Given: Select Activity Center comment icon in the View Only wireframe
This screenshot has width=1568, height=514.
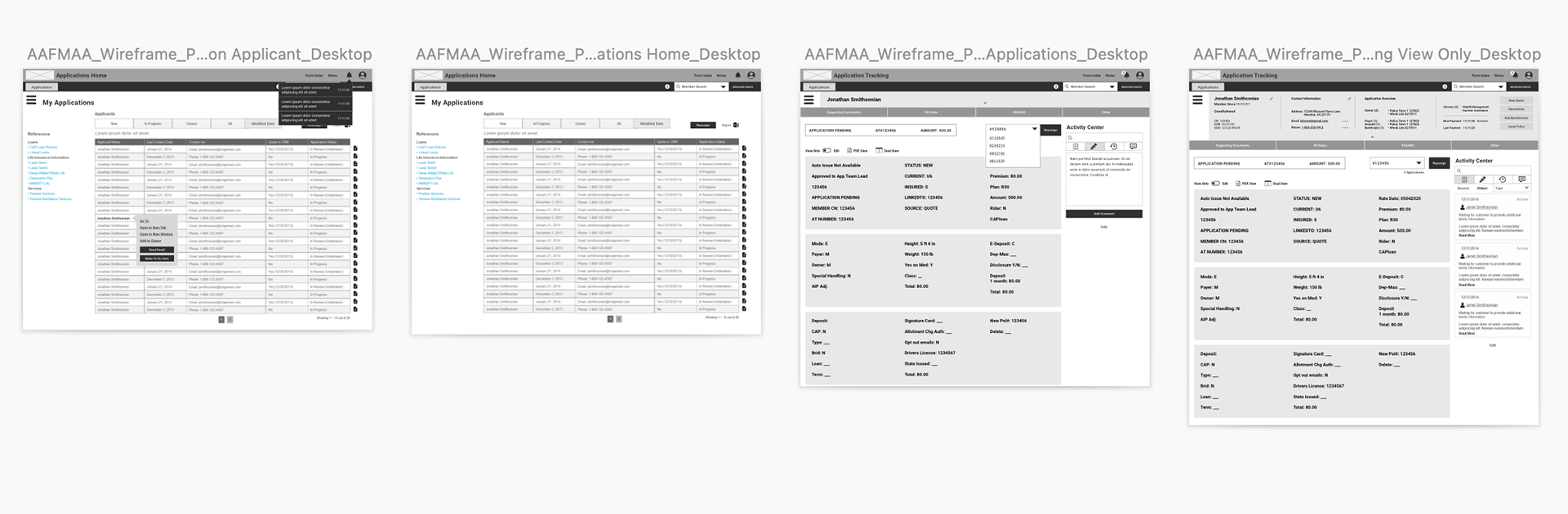Looking at the screenshot, I should coord(1521,179).
